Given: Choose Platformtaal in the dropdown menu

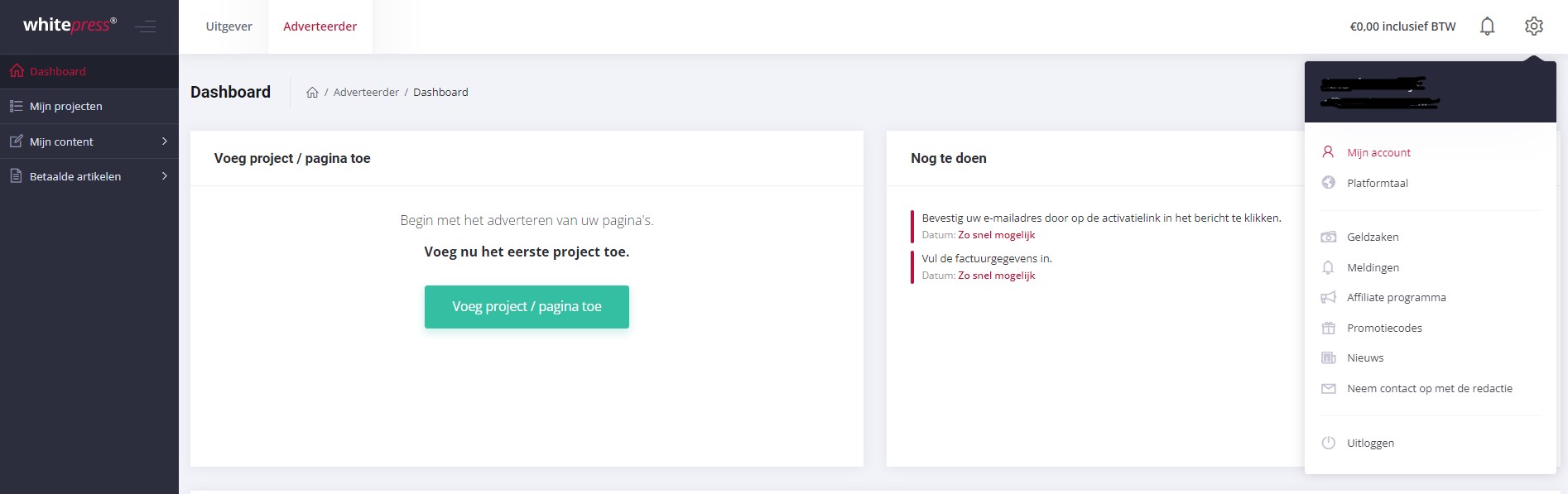Looking at the screenshot, I should tap(1377, 183).
